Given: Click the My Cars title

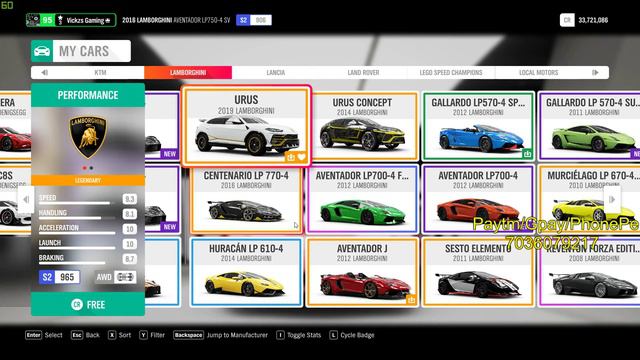Looking at the screenshot, I should 84,51.
